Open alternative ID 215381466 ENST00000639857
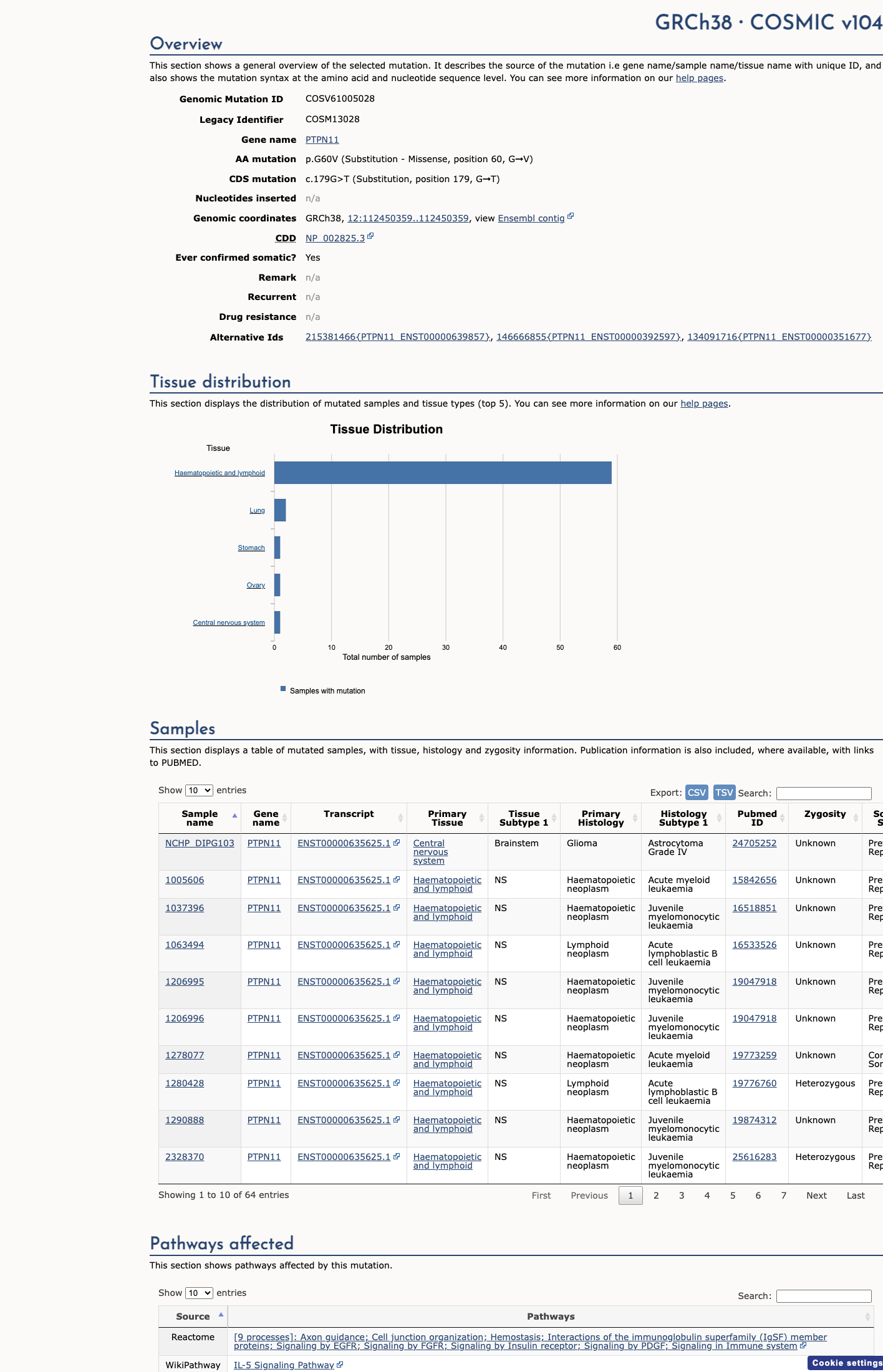Viewport: 883px width, 1372px height. (x=398, y=337)
